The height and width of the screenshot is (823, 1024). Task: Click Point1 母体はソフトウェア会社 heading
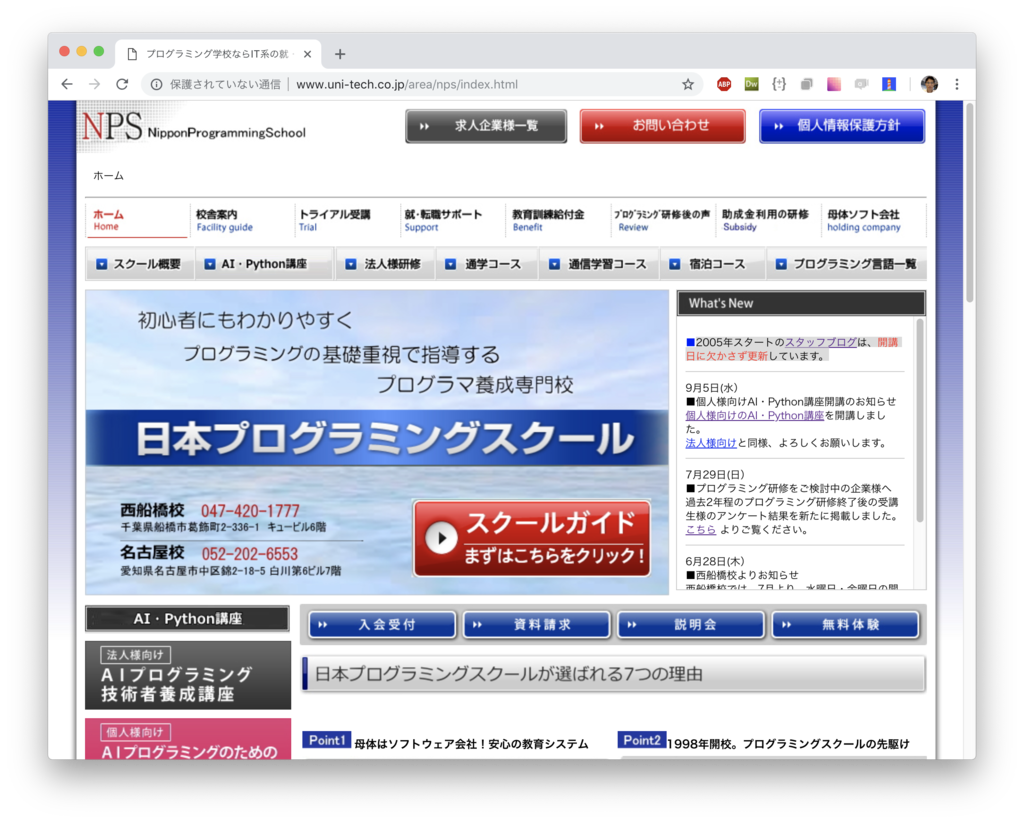click(445, 742)
